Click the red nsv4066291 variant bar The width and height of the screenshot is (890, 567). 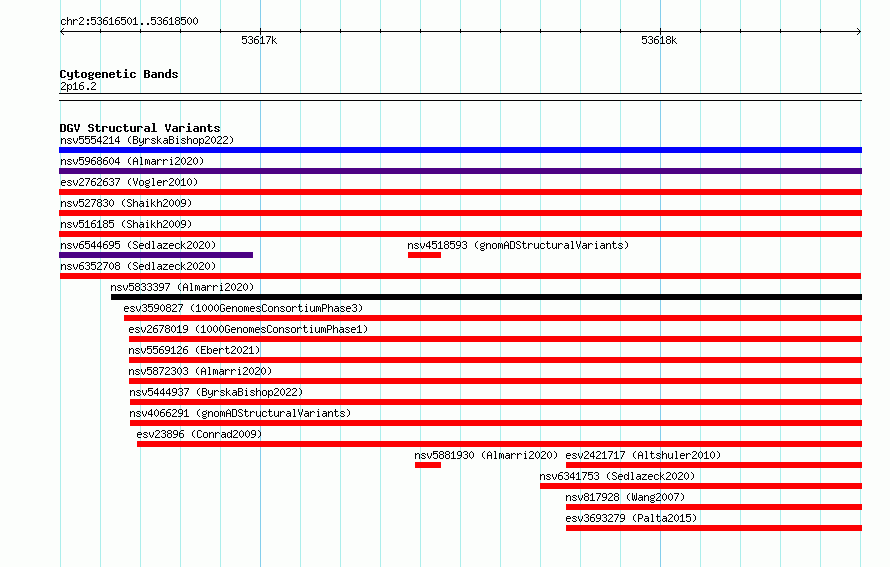point(496,423)
